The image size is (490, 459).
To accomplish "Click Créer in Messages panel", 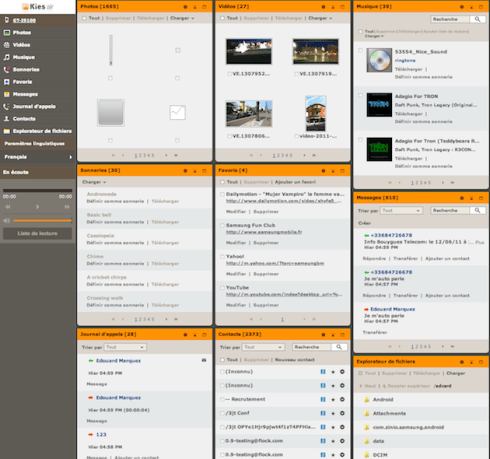I will click(365, 223).
